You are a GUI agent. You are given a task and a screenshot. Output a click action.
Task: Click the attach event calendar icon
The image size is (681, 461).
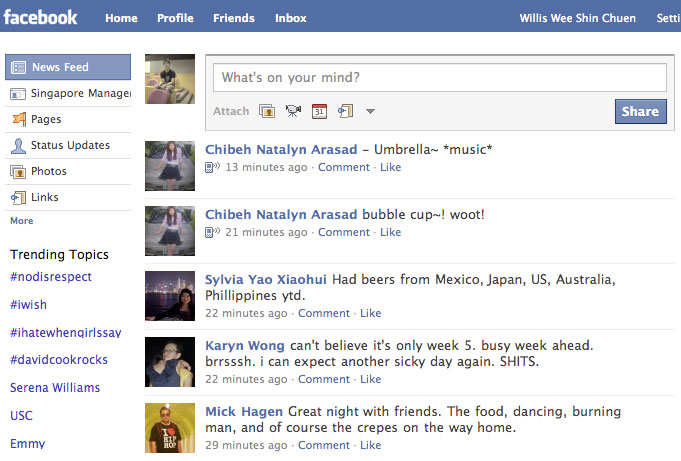pos(319,112)
